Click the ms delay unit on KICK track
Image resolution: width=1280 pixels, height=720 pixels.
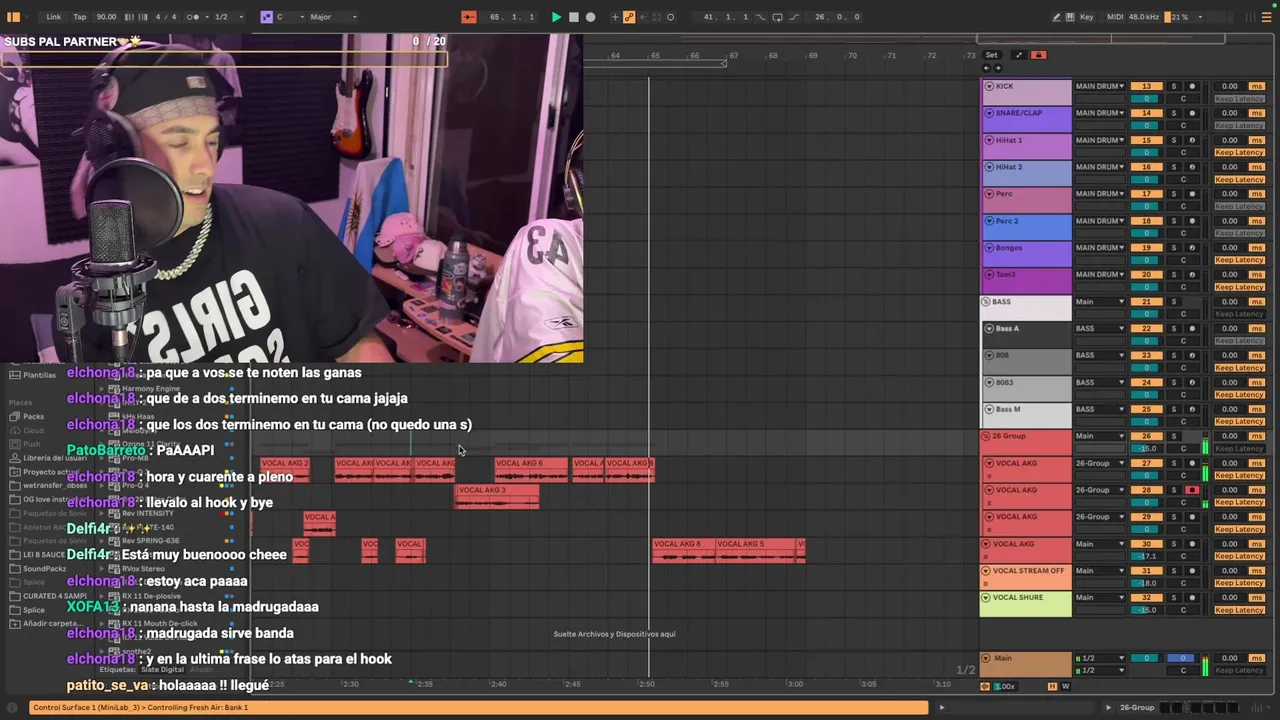click(1257, 86)
